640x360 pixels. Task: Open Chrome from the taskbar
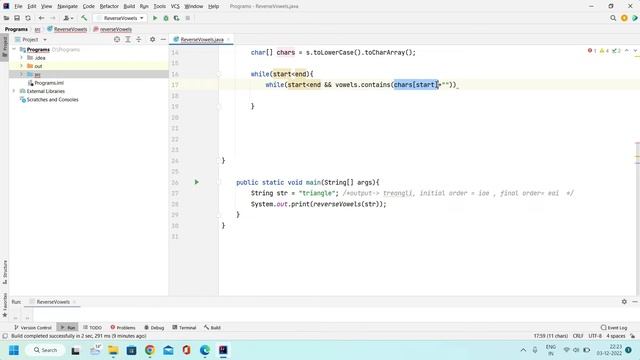(150, 350)
